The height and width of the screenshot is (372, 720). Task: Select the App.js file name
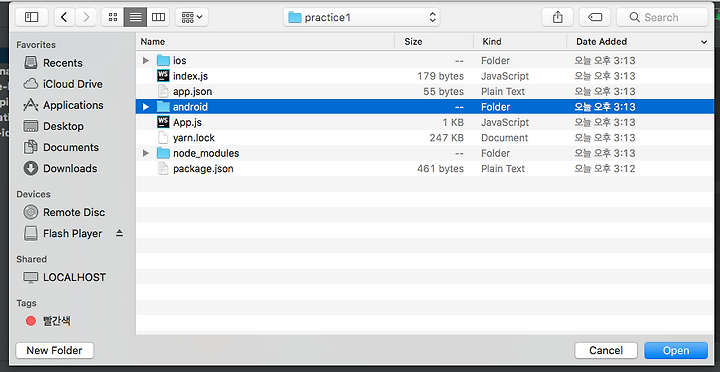[x=187, y=122]
